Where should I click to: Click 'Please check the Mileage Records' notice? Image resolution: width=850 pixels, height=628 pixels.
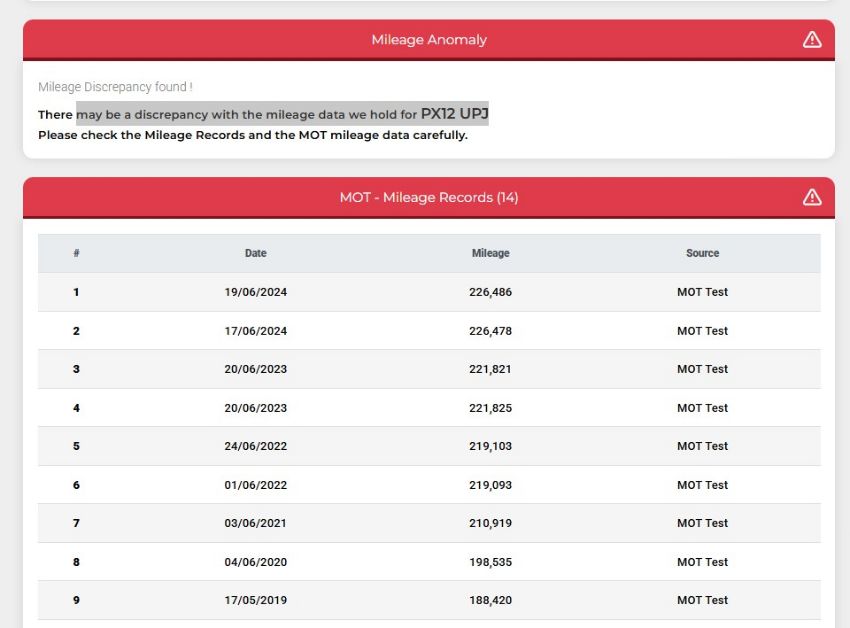(253, 135)
